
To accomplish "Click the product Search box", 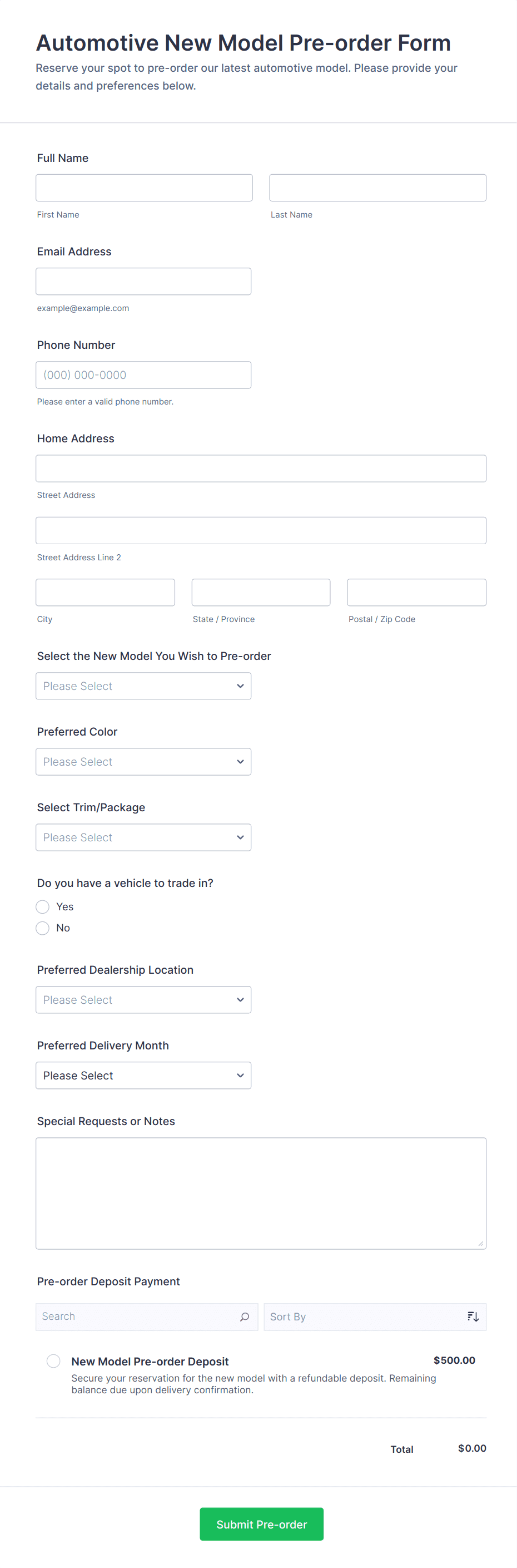I will [x=137, y=1316].
